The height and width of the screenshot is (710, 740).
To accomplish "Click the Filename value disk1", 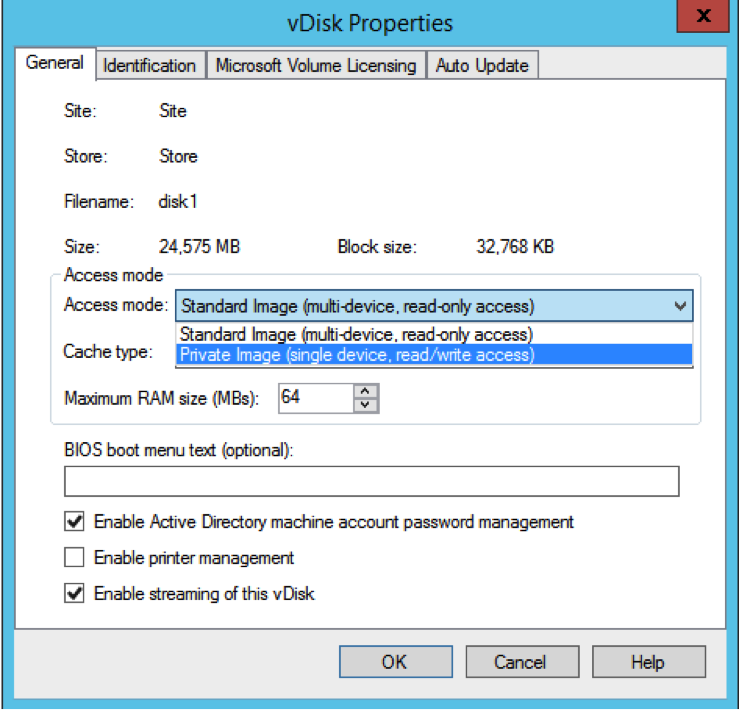I will [178, 202].
